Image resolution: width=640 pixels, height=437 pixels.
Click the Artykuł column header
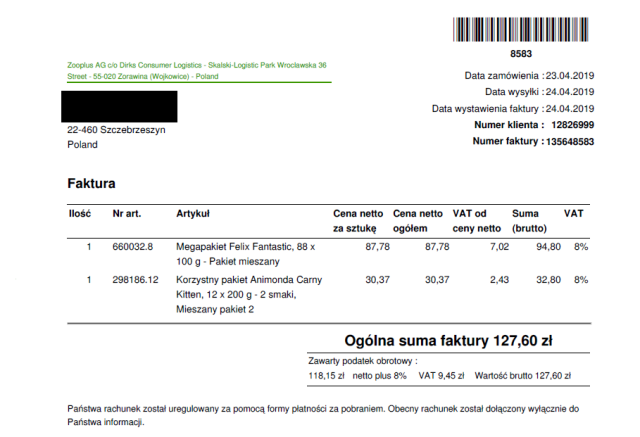click(193, 213)
